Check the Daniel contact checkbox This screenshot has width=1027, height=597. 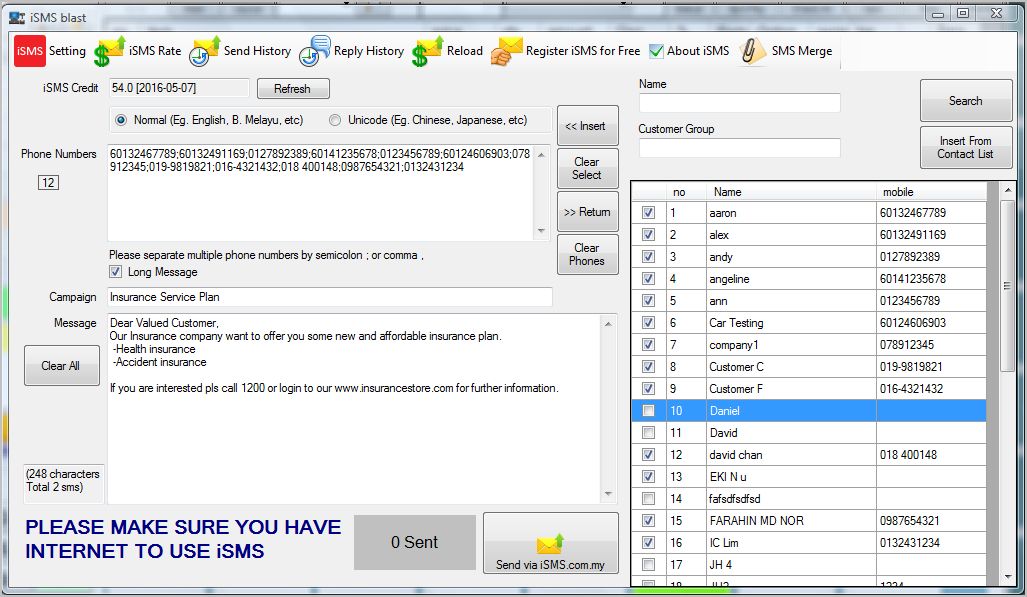click(x=648, y=410)
